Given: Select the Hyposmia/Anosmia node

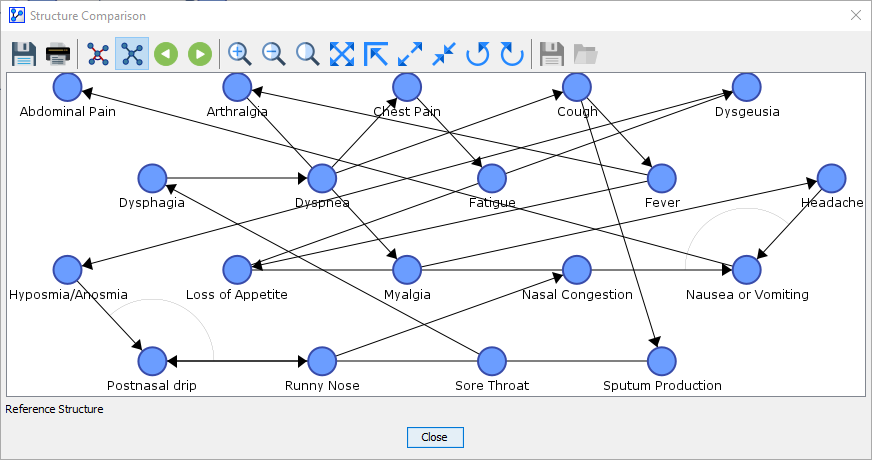Looking at the screenshot, I should (x=67, y=270).
